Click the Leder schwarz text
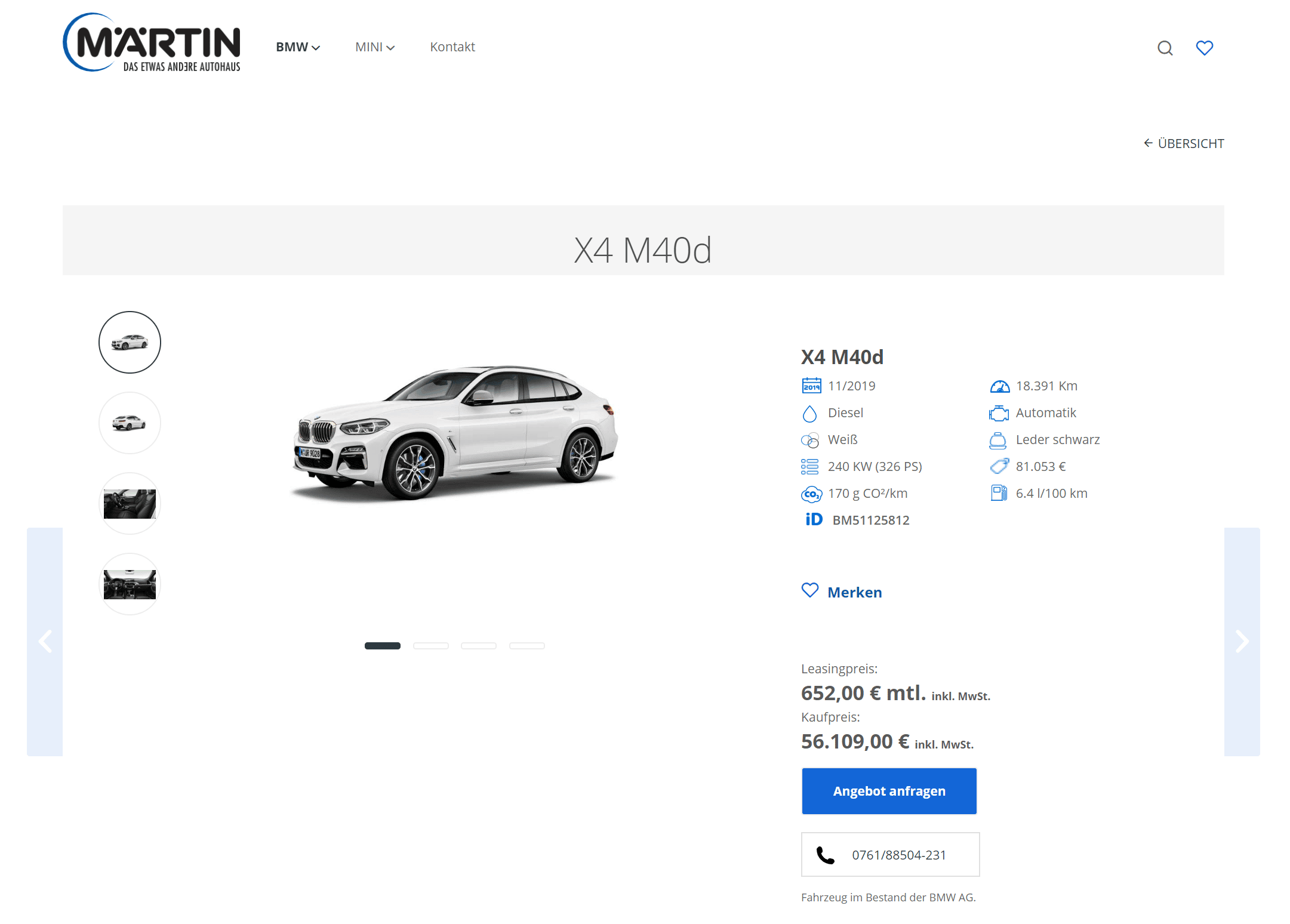Image resolution: width=1290 pixels, height=924 pixels. click(1058, 439)
